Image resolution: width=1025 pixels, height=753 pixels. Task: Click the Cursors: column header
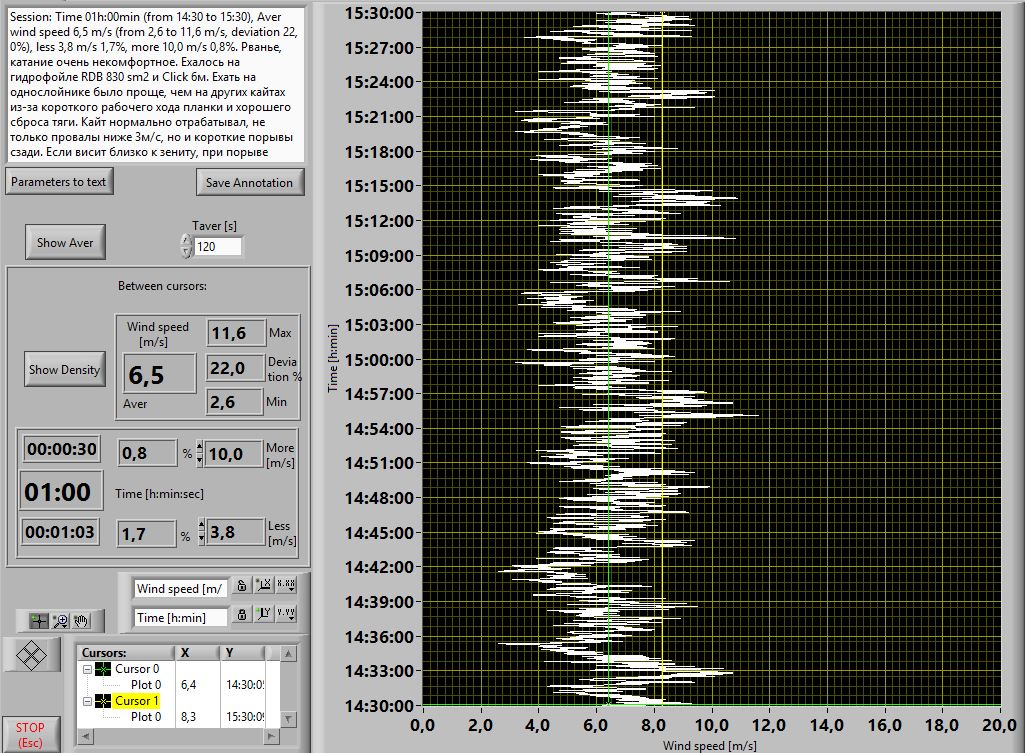(x=126, y=652)
